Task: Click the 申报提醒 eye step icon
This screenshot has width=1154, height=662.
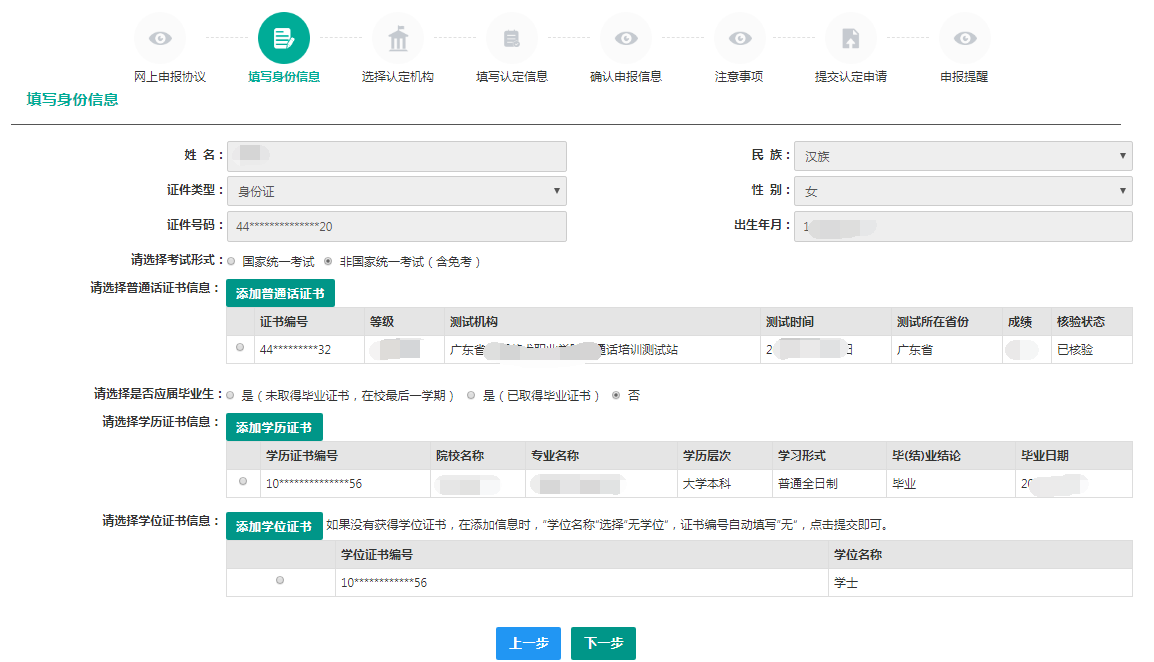Action: coord(964,39)
